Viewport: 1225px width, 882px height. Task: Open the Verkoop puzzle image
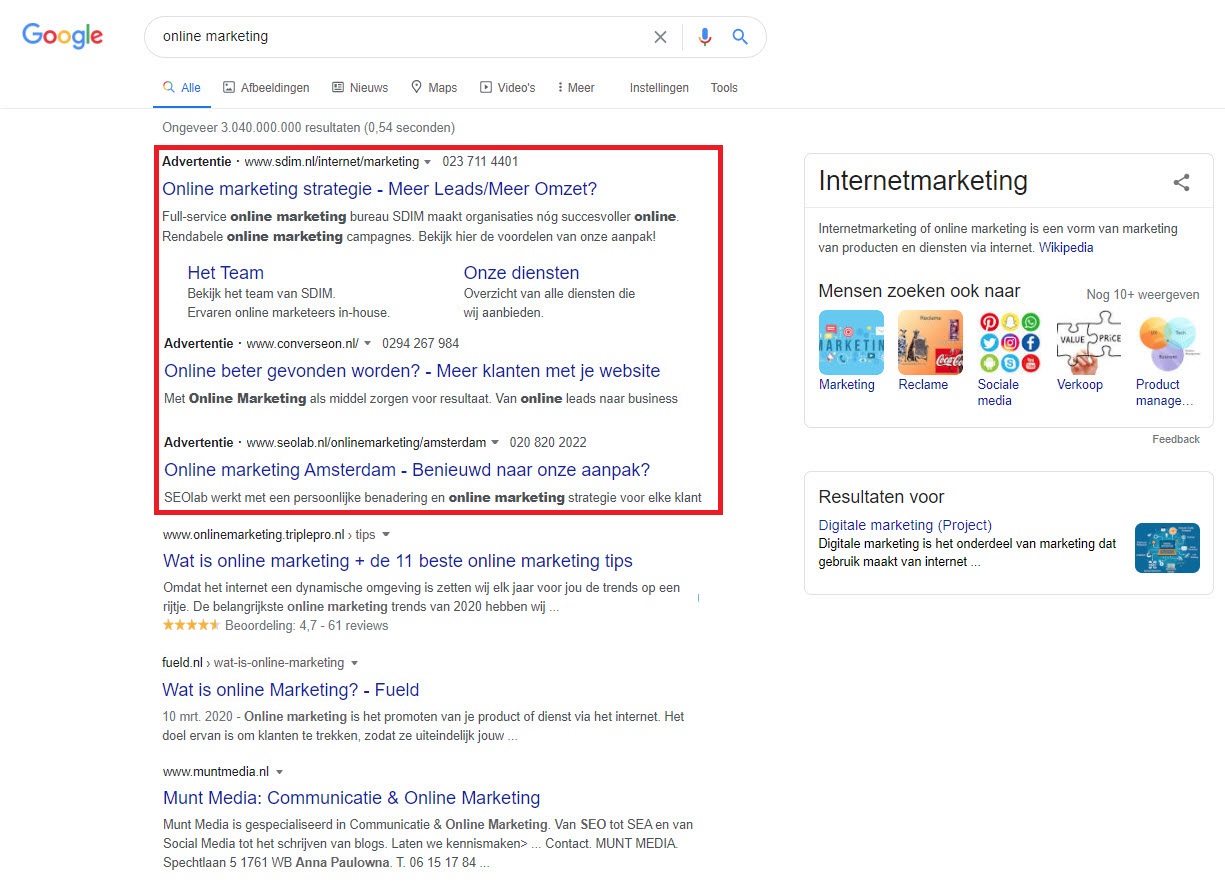click(1088, 342)
